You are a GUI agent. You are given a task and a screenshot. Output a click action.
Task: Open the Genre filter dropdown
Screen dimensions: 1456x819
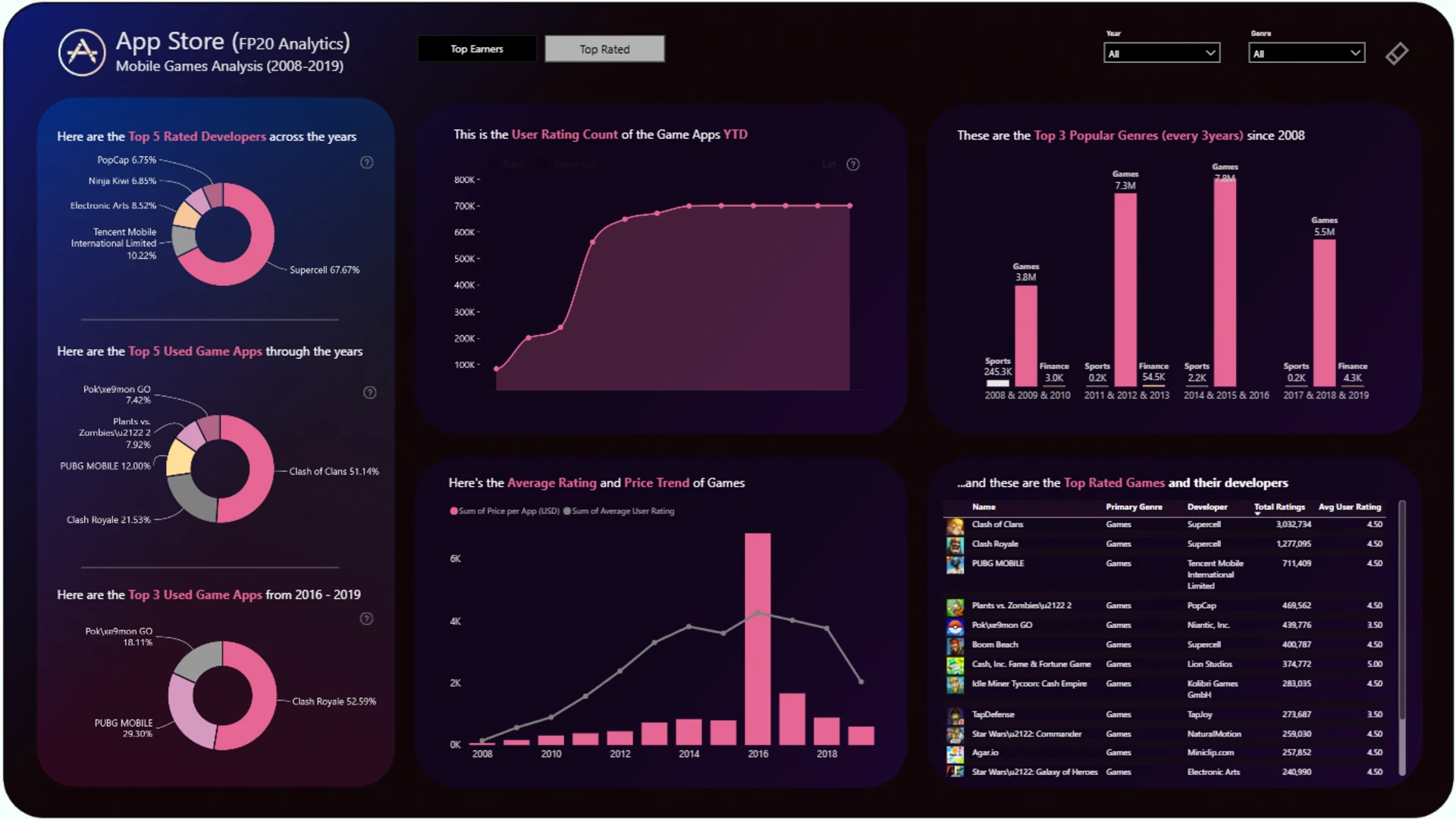click(x=1307, y=53)
